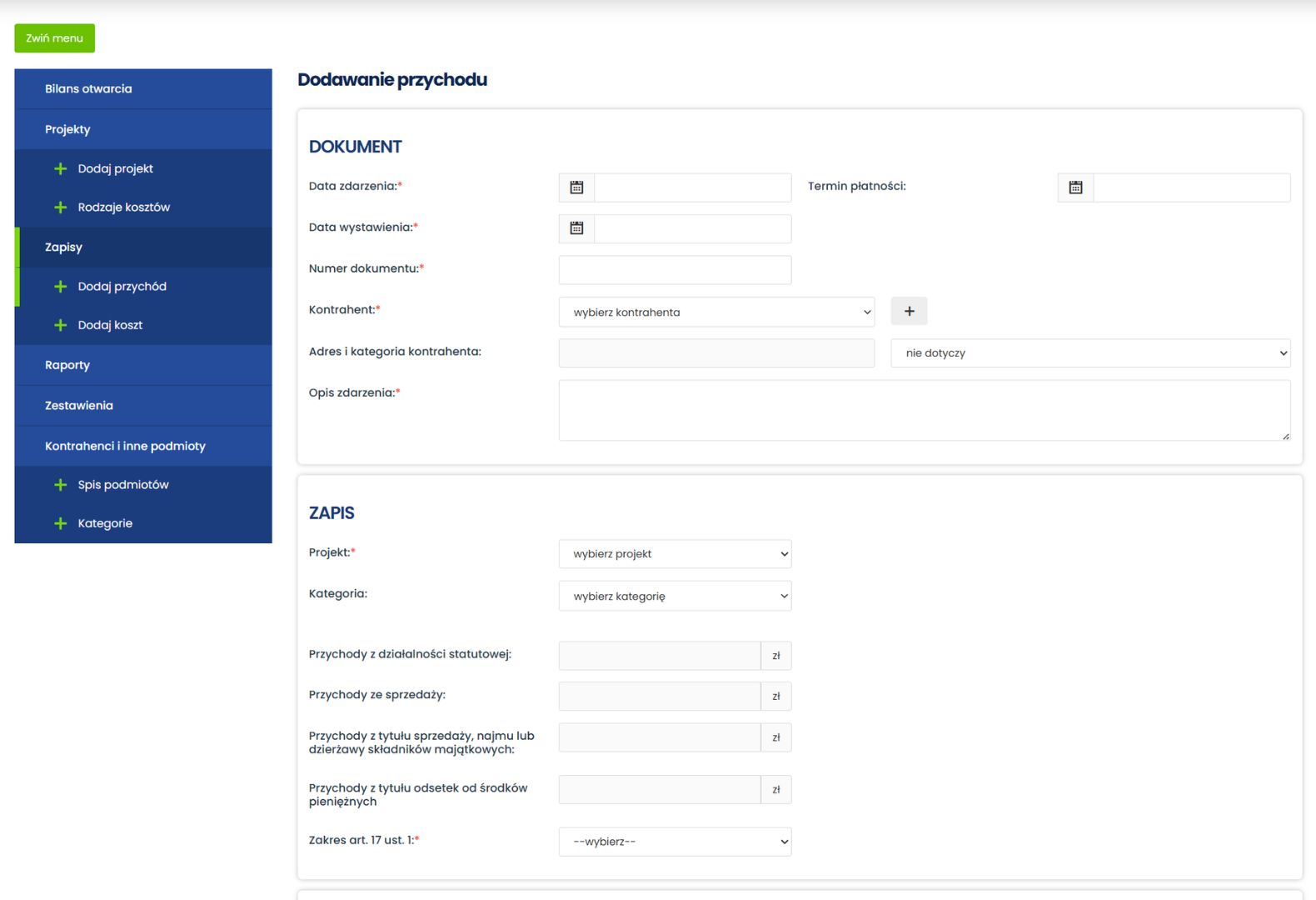Open calendar icon for Data zdarzenia
This screenshot has height=900, width=1316.
point(576,187)
